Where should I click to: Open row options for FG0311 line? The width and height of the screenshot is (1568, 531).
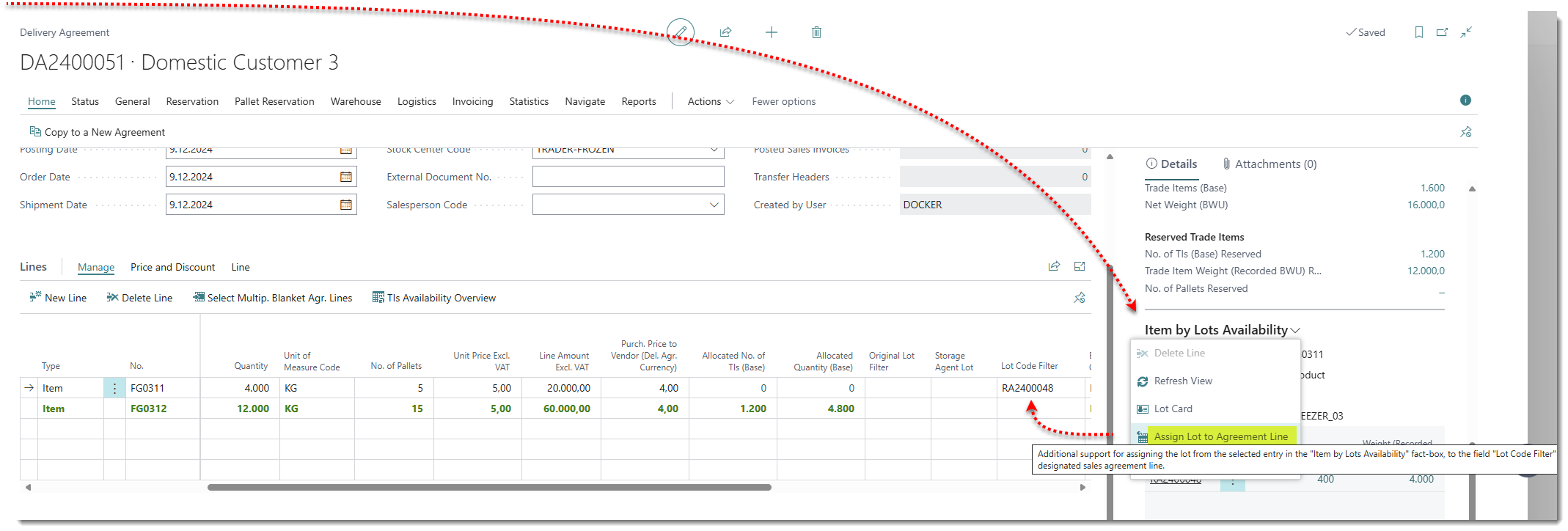[x=114, y=388]
